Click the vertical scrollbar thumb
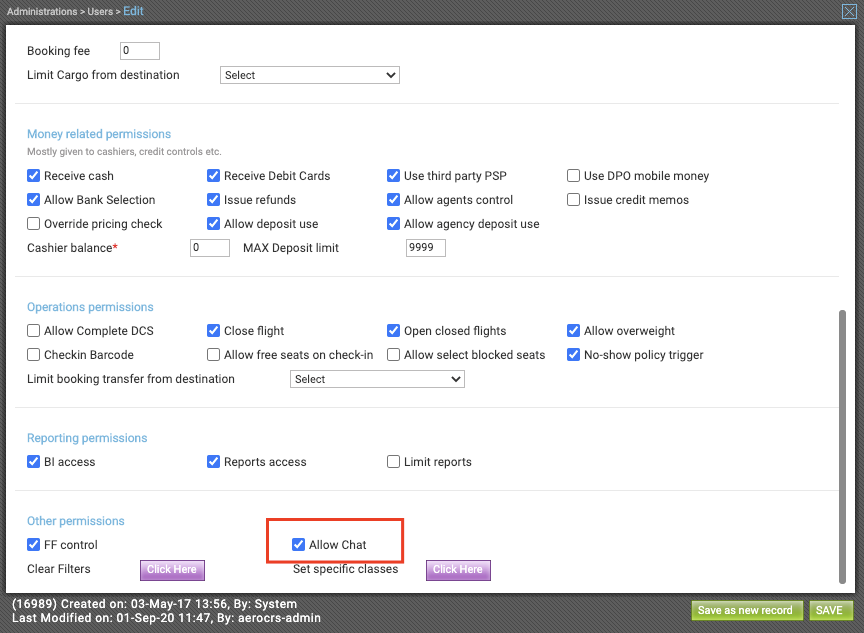The height and width of the screenshot is (633, 864). tap(842, 447)
